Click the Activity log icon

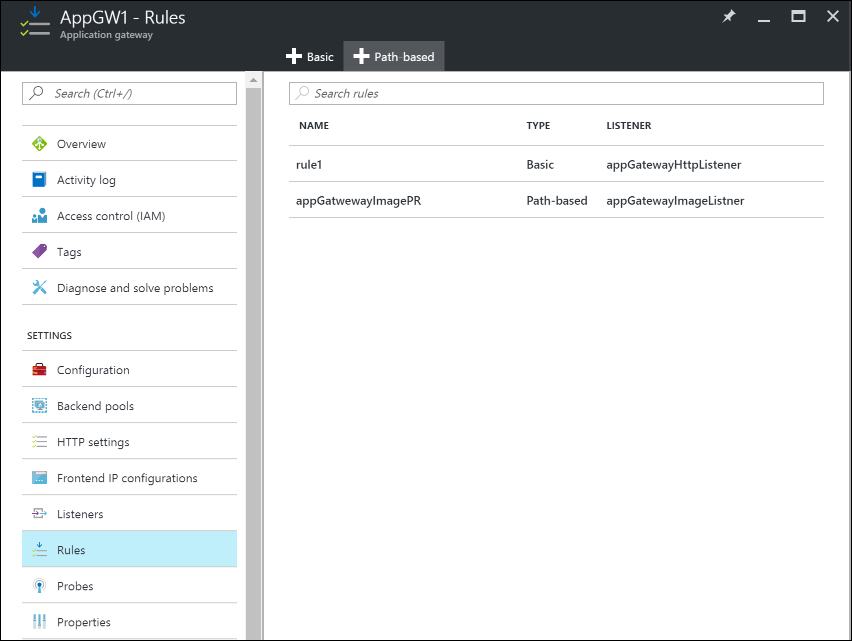click(40, 180)
